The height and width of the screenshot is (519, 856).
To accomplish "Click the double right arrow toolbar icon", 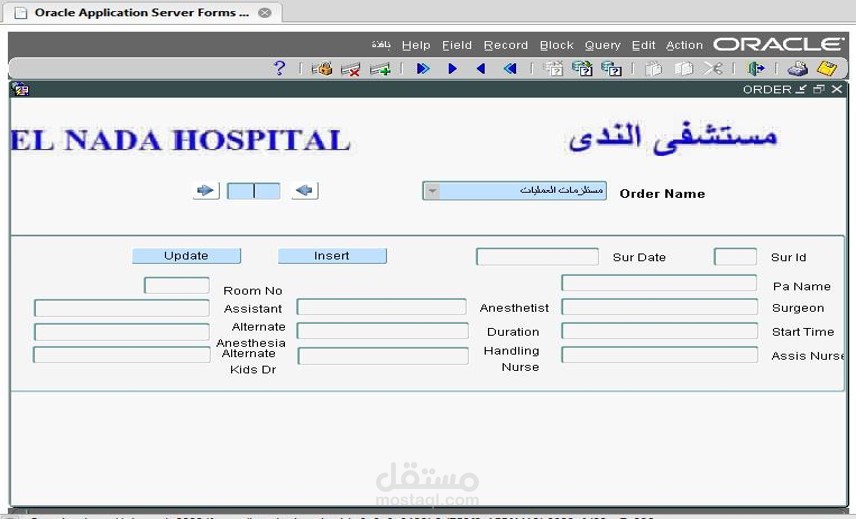I will (x=423, y=69).
